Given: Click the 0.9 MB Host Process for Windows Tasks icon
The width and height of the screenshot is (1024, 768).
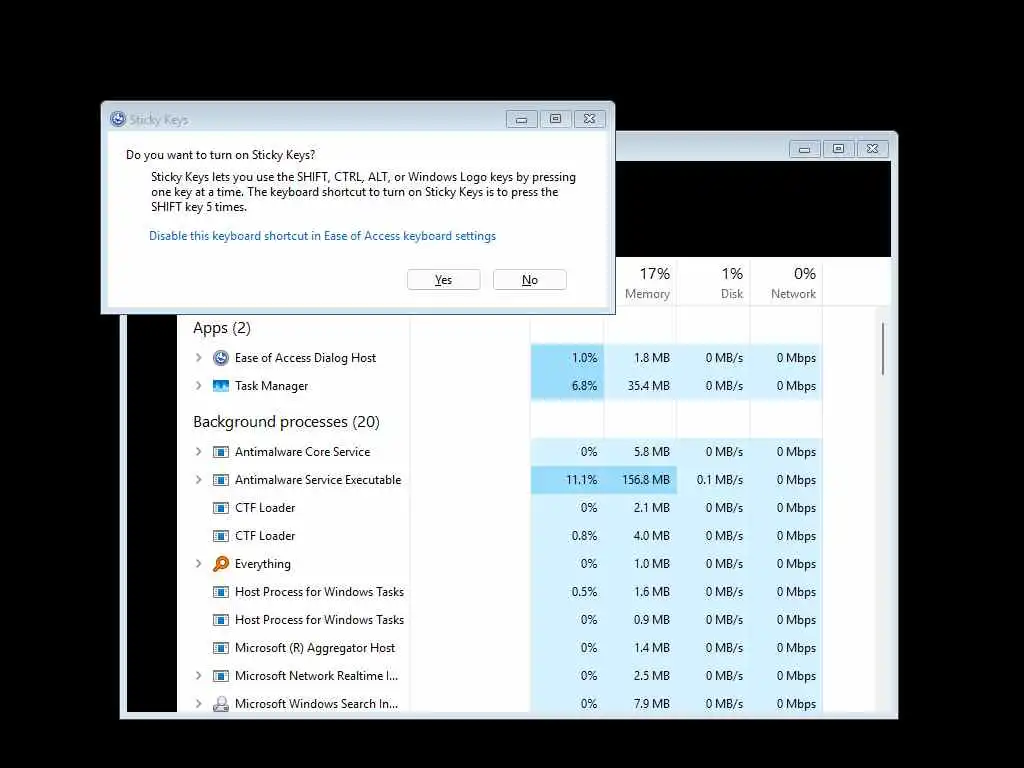Looking at the screenshot, I should 221,620.
